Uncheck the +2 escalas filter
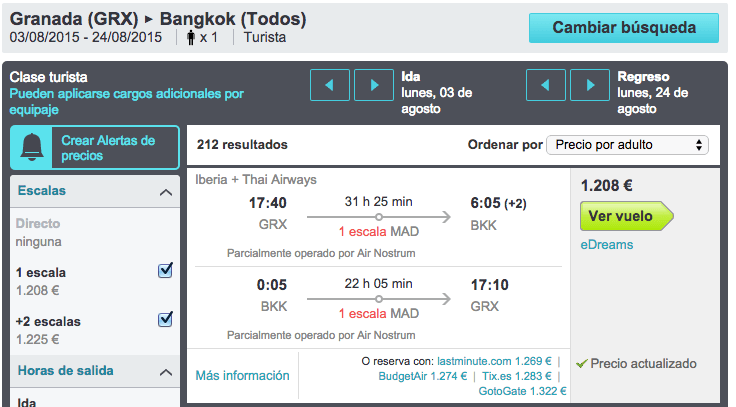 [x=166, y=320]
